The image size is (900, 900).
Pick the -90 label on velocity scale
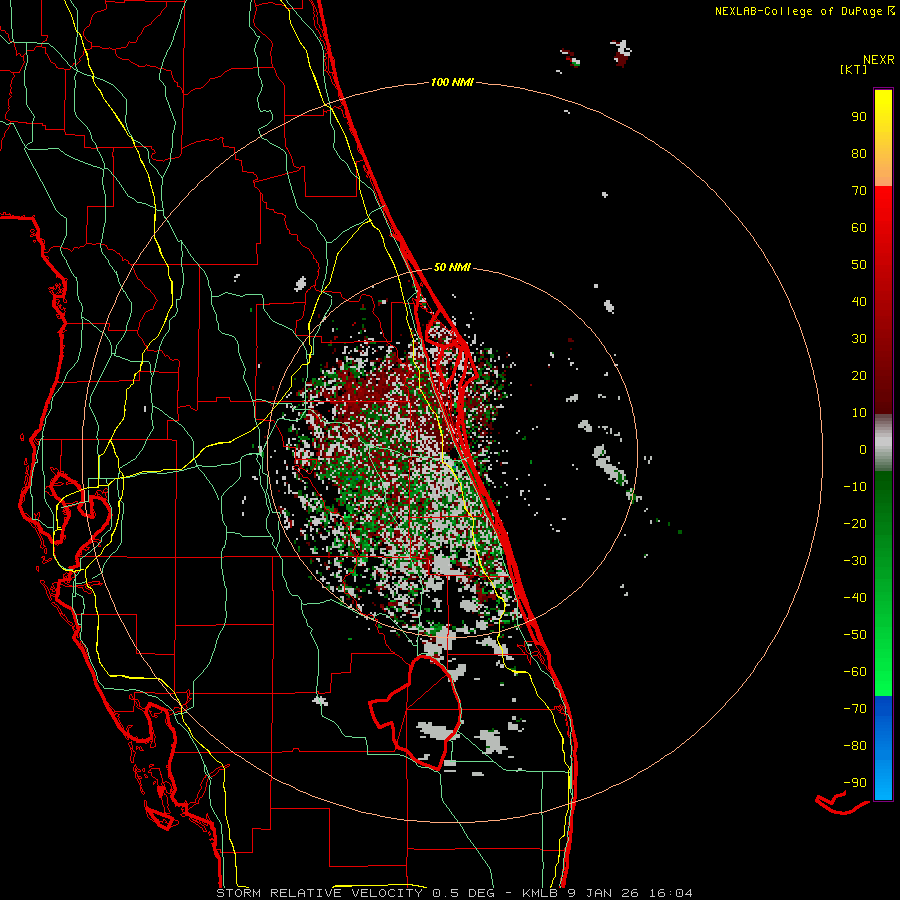click(855, 782)
